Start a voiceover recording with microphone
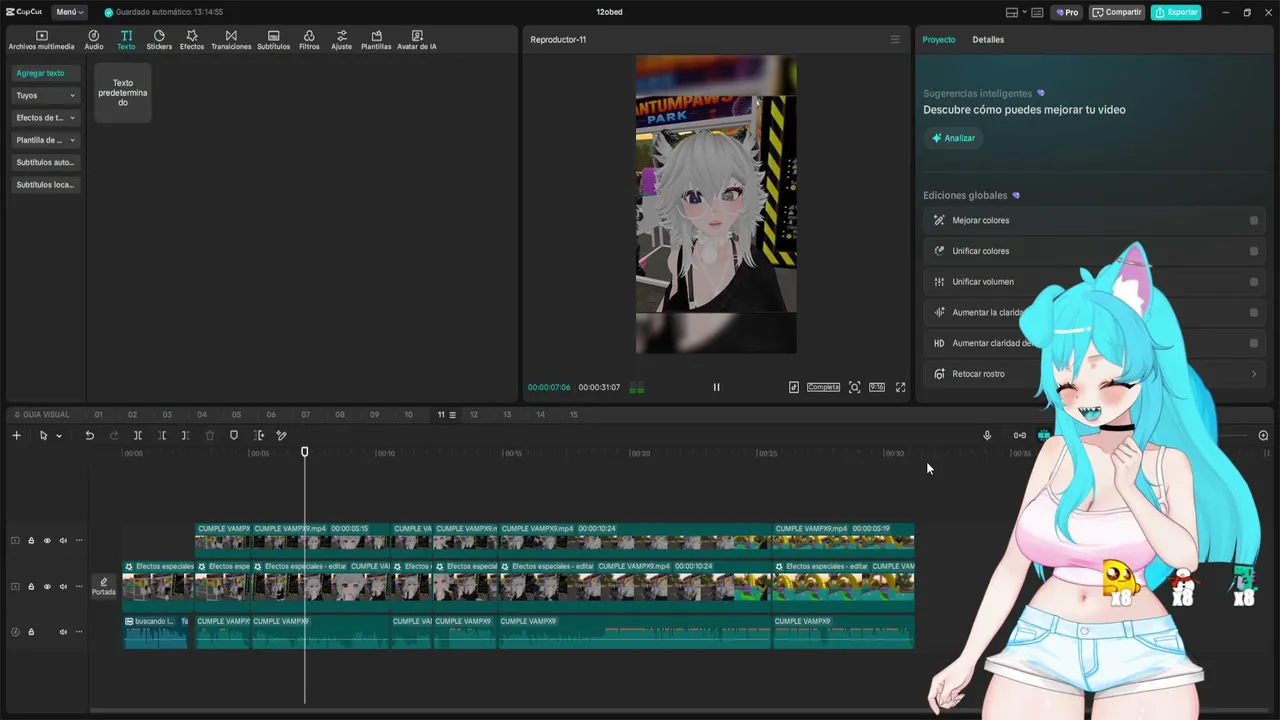 pyautogui.click(x=987, y=435)
